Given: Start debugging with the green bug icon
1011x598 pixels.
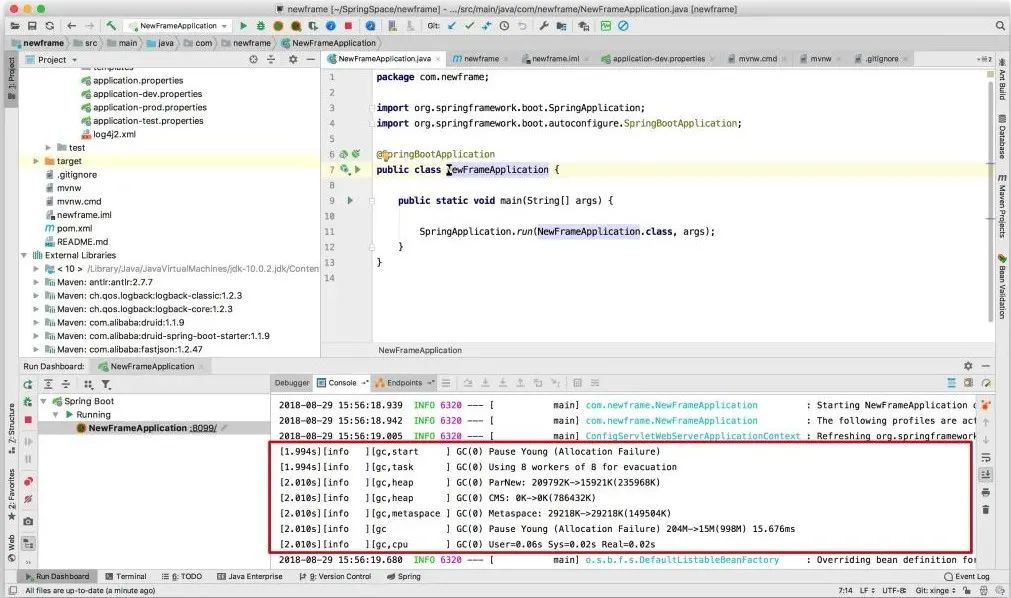Looking at the screenshot, I should tap(260, 26).
